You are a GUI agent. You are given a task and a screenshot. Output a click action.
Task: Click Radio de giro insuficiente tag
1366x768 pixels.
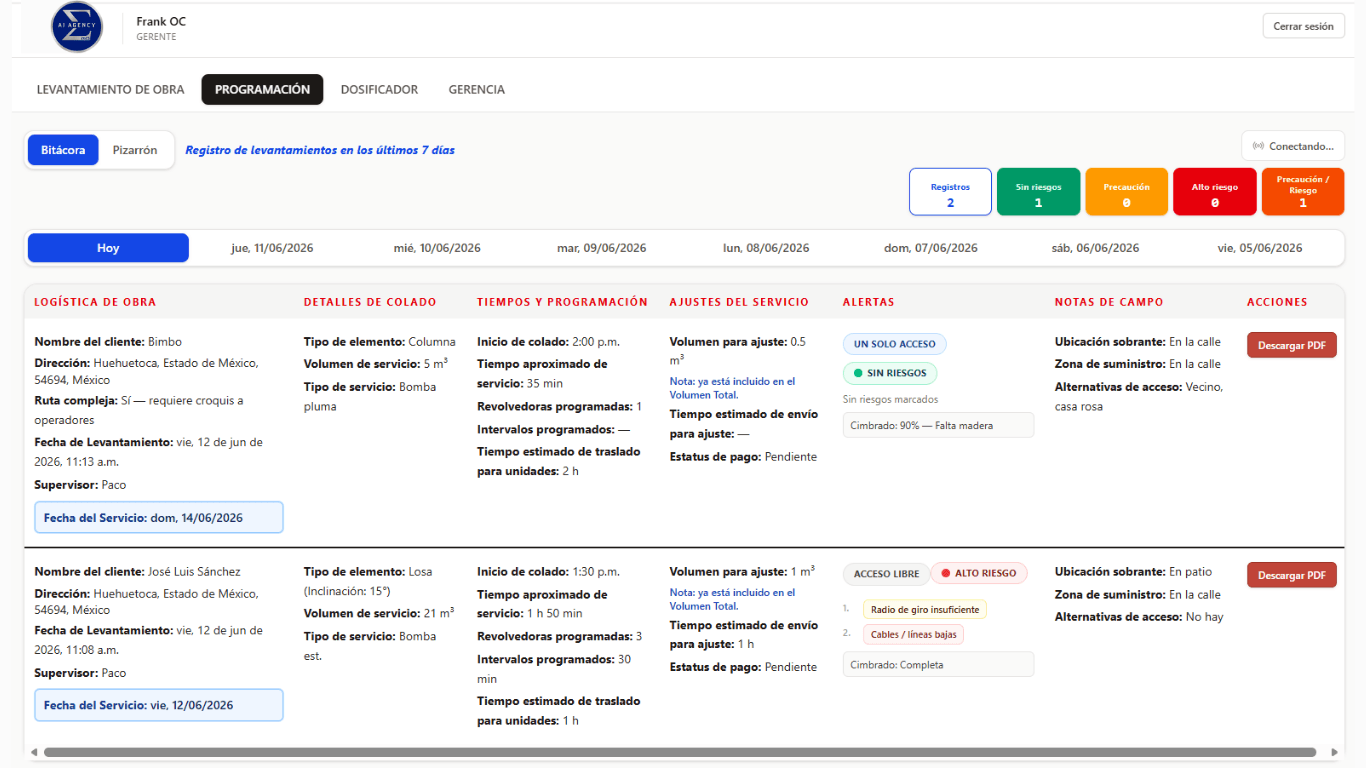(x=925, y=609)
